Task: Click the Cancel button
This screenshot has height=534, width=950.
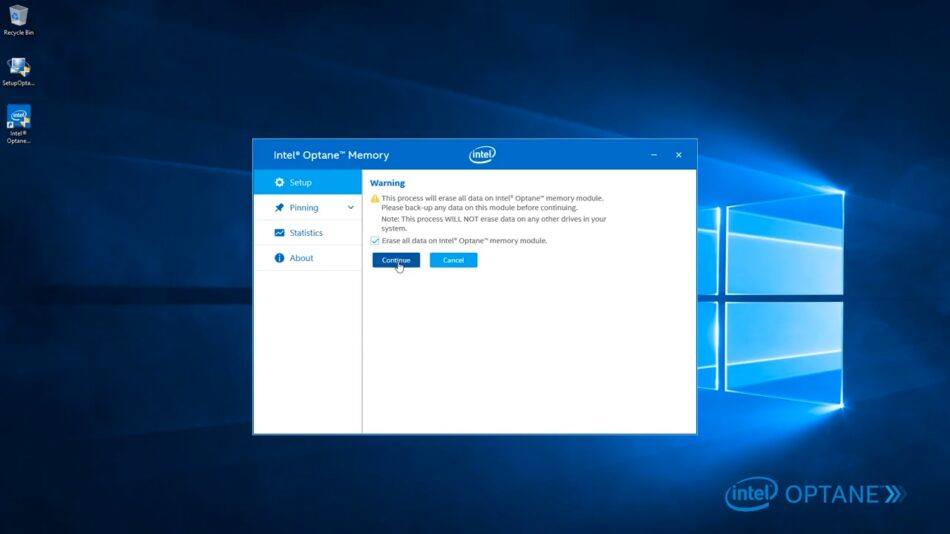Action: pyautogui.click(x=453, y=260)
